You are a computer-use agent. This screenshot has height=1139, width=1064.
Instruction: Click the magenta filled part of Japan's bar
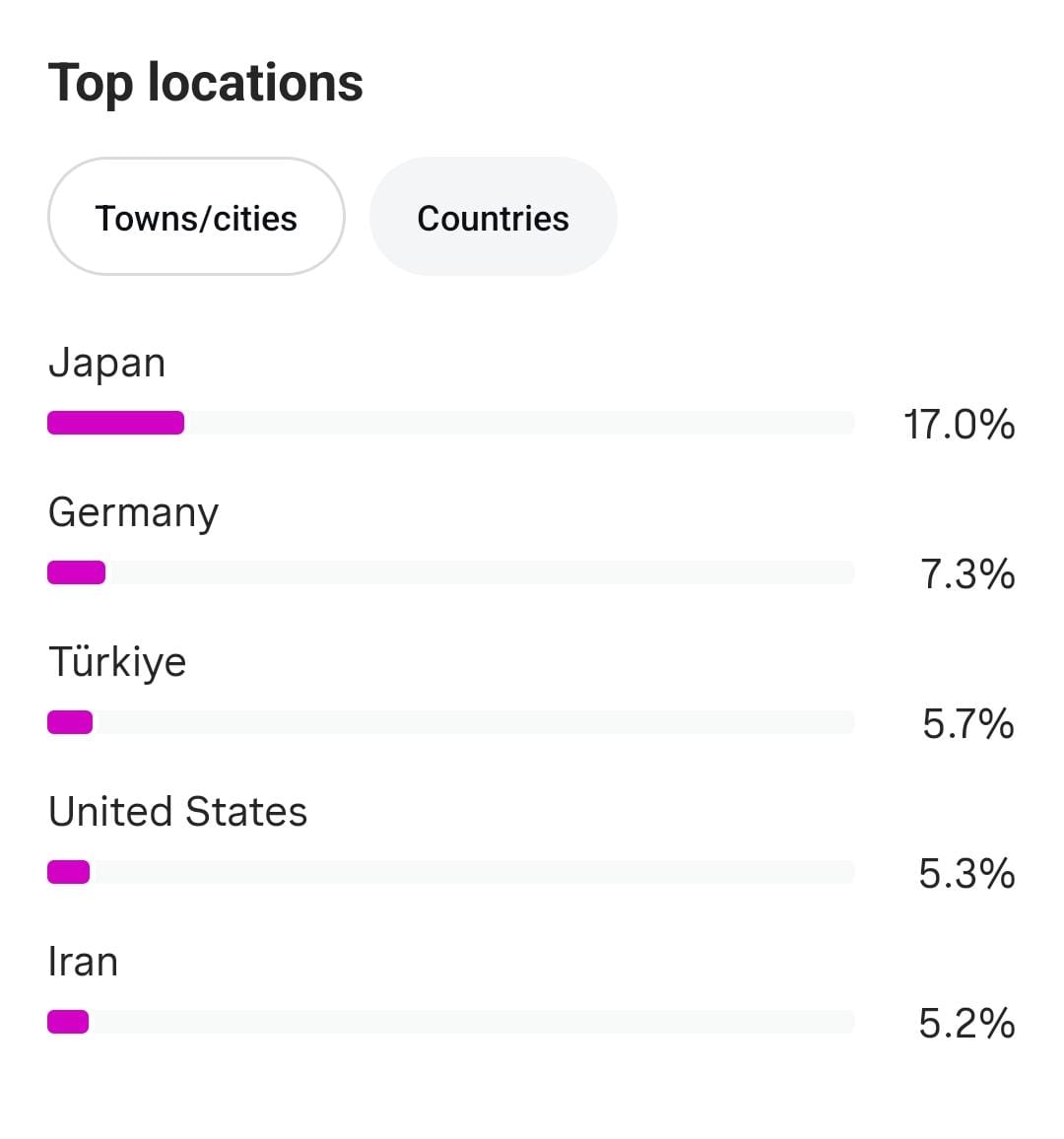tap(115, 423)
